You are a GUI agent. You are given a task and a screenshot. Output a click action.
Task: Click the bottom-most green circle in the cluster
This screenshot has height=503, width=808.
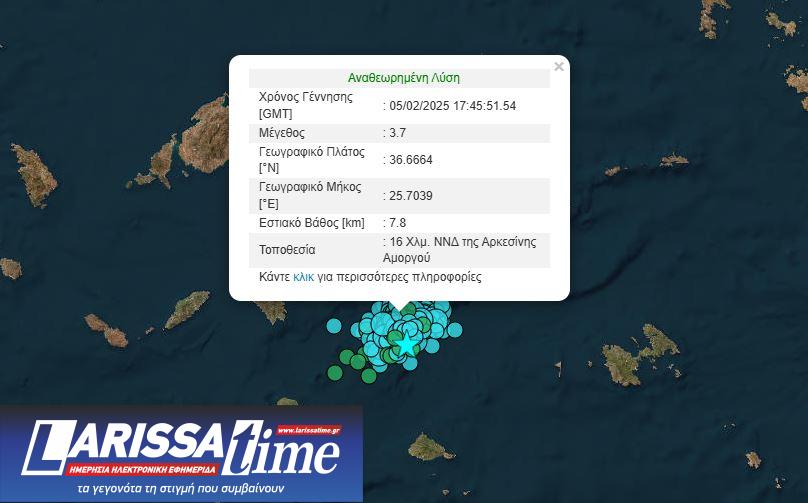(369, 376)
